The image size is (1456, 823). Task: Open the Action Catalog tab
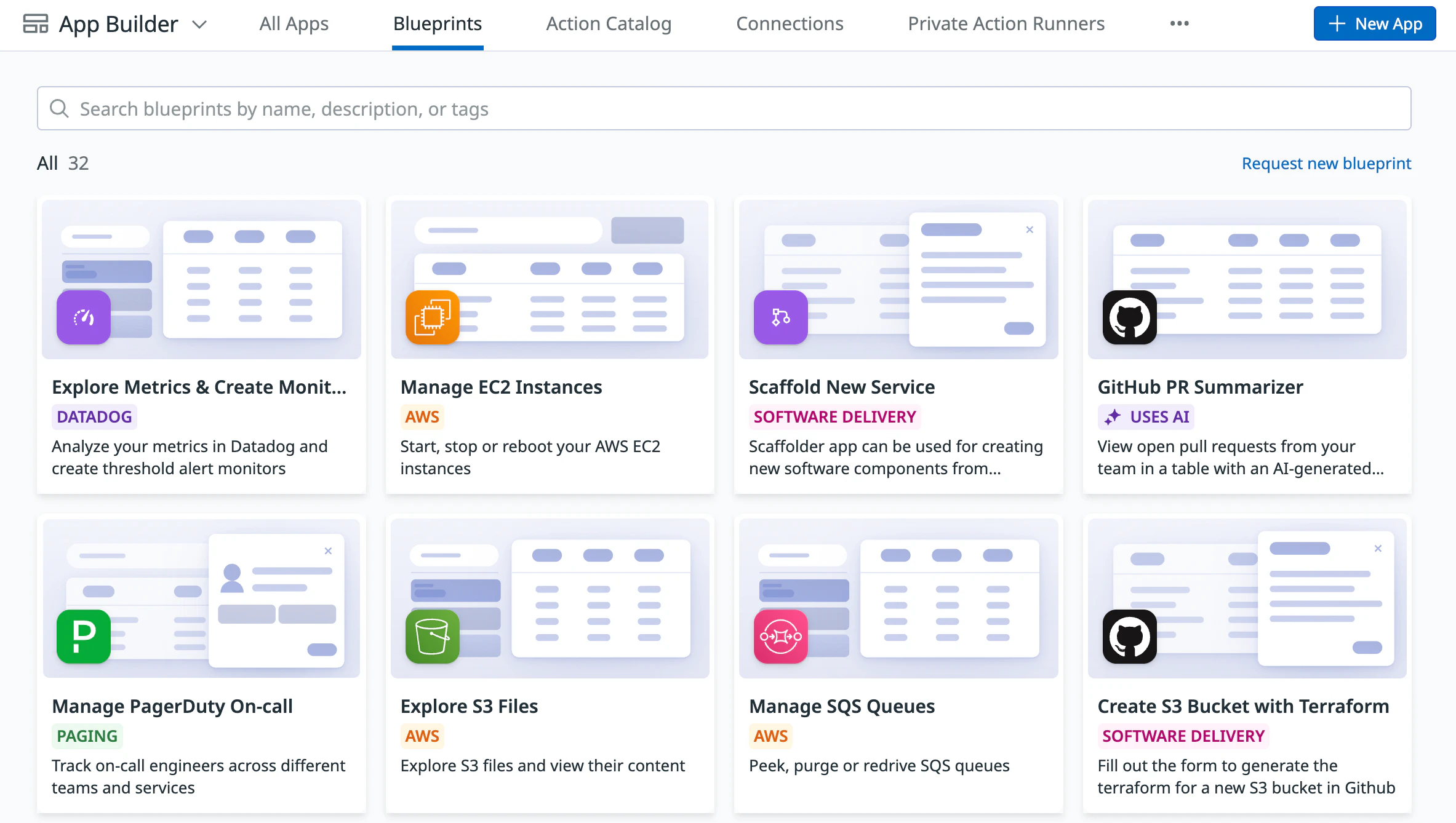pos(609,24)
